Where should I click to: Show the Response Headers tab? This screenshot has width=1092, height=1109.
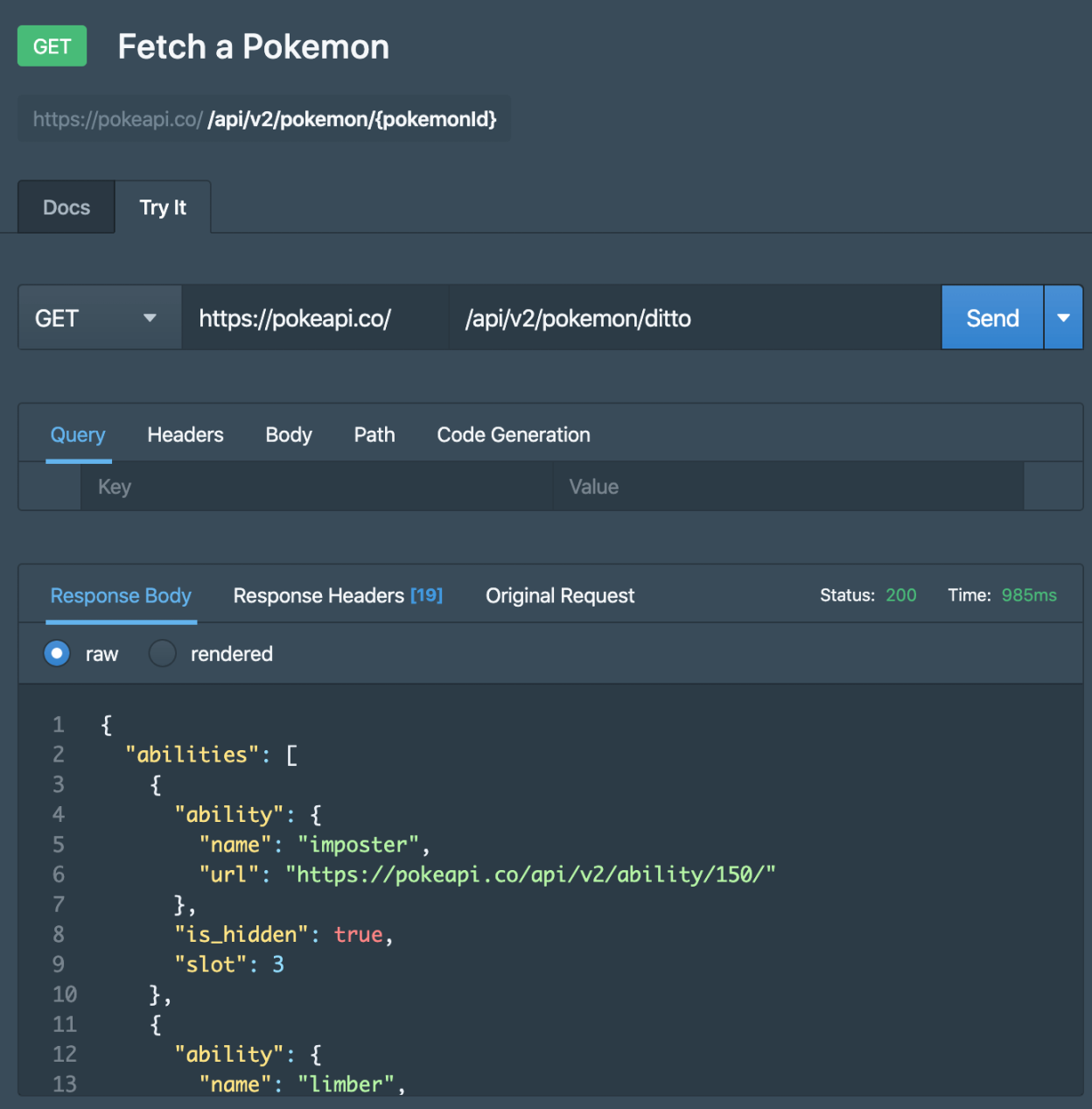[338, 596]
